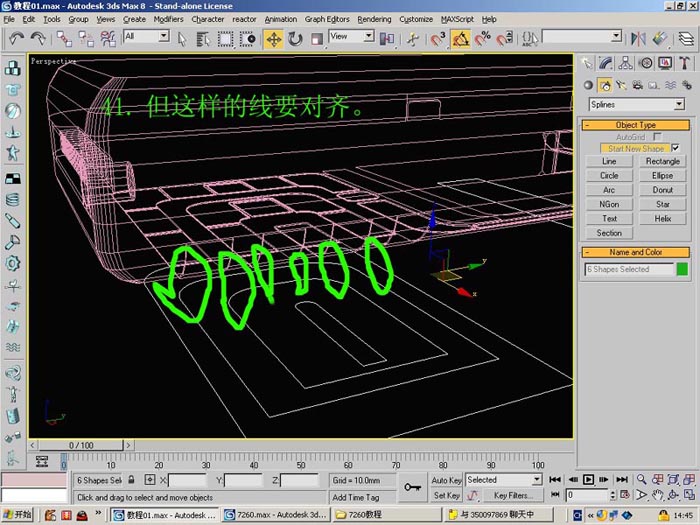The image size is (700, 525).
Task: Activate Select and Rotate tool
Action: point(295,39)
